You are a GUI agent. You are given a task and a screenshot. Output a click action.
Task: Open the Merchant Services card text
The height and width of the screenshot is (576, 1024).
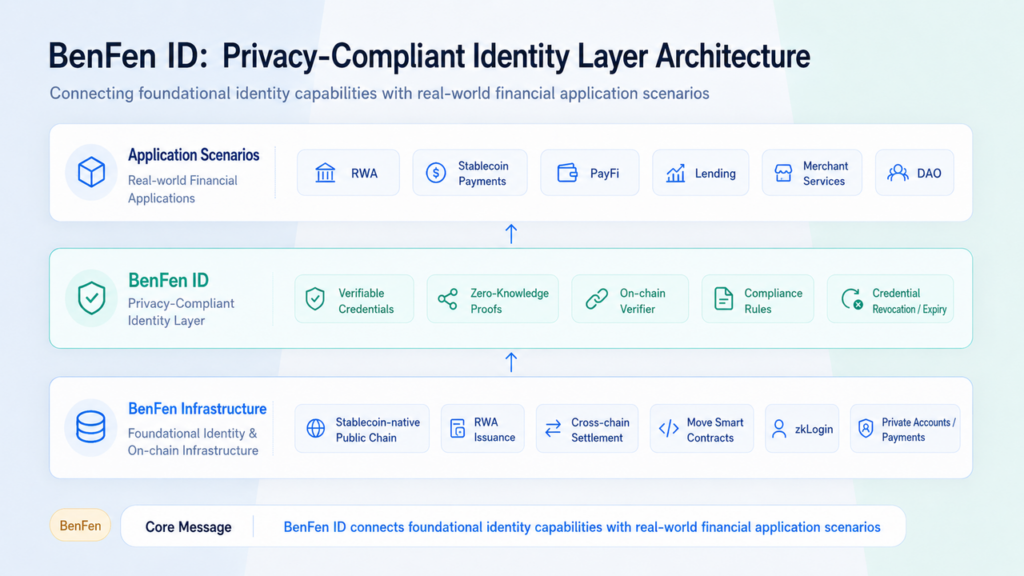coord(825,174)
